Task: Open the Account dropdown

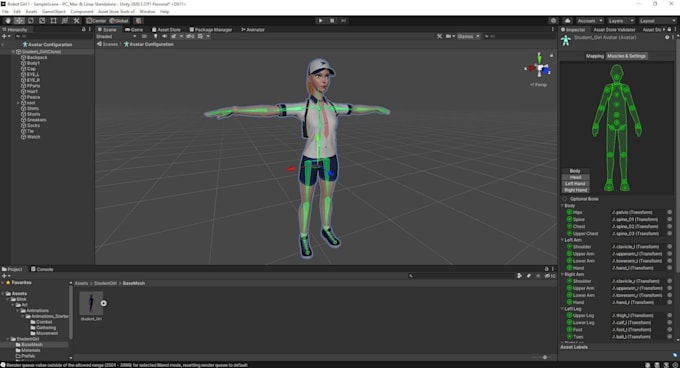Action: 589,21
